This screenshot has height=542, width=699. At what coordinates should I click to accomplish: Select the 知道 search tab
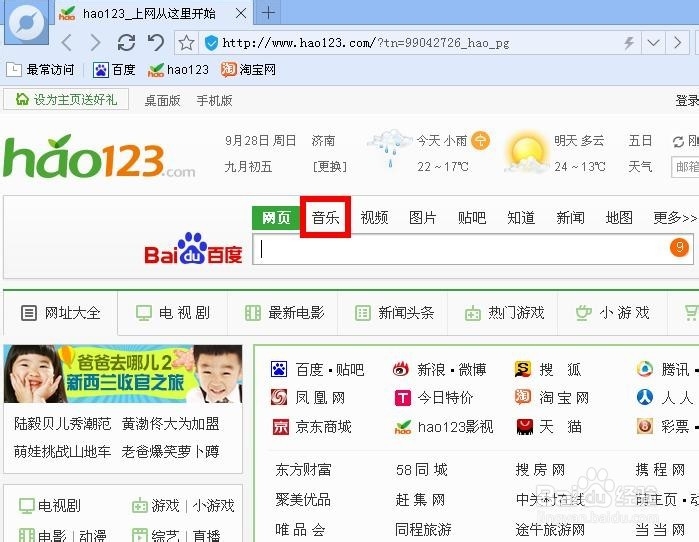coord(521,218)
